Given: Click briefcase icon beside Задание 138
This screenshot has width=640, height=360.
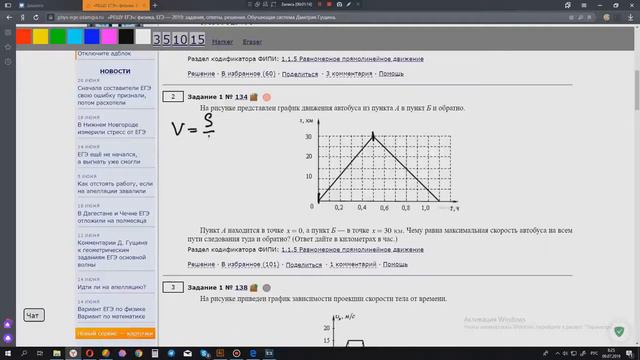Looking at the screenshot, I should point(254,288).
